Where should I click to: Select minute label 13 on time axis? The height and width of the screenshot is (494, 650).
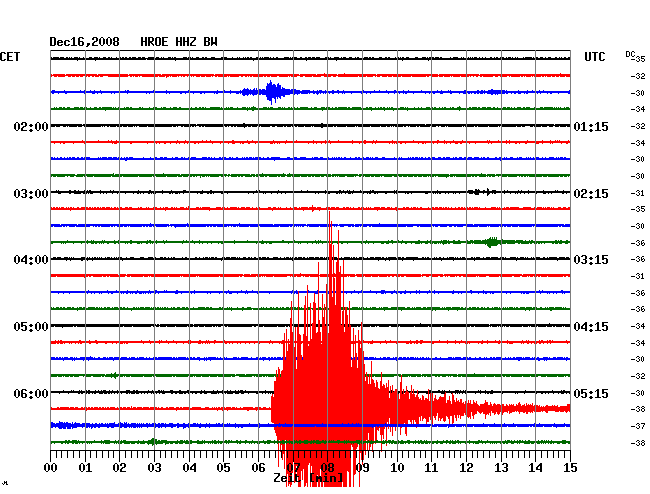pos(501,467)
